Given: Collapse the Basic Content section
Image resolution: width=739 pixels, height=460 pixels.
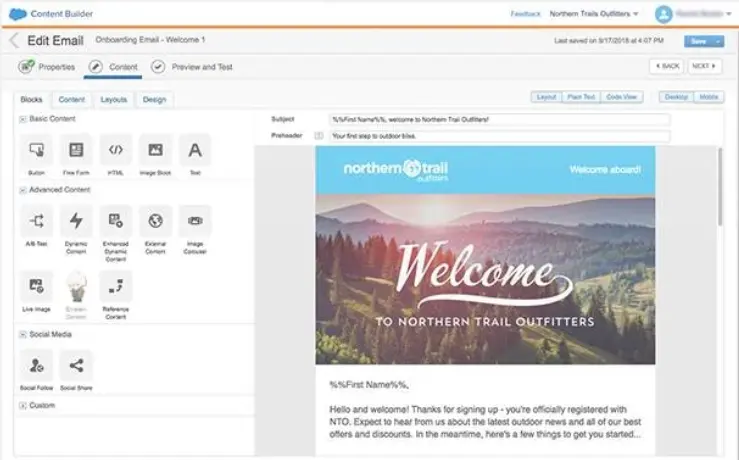Looking at the screenshot, I should click(22, 119).
